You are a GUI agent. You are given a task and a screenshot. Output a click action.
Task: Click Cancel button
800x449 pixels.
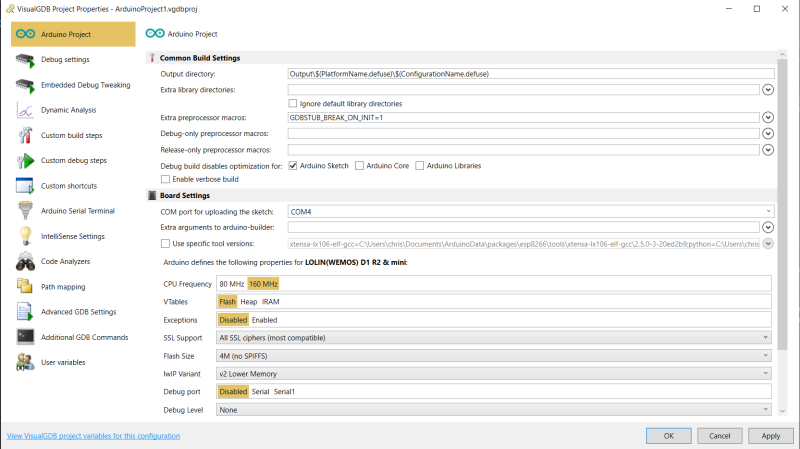719,436
